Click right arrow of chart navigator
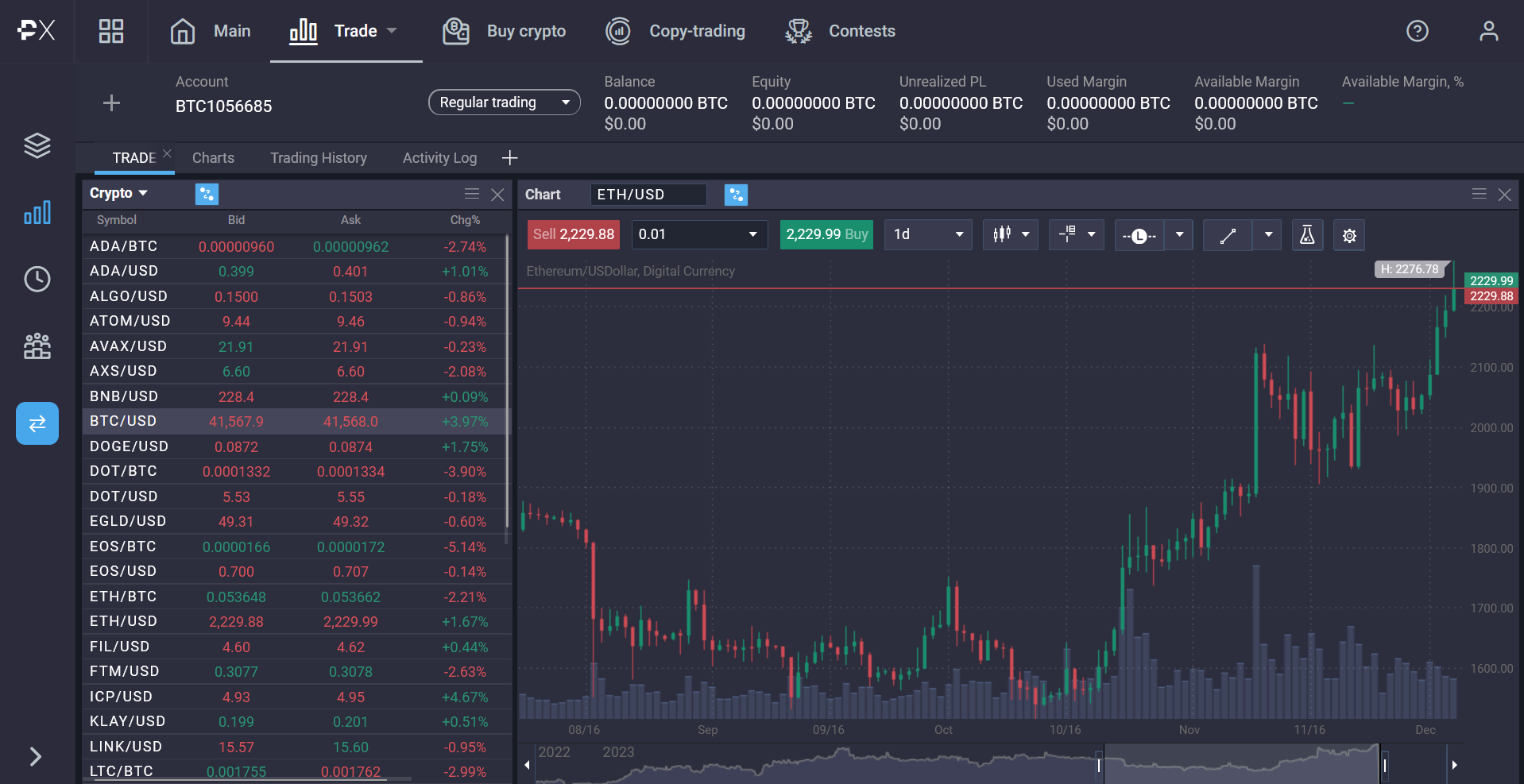1524x784 pixels. [x=1454, y=765]
